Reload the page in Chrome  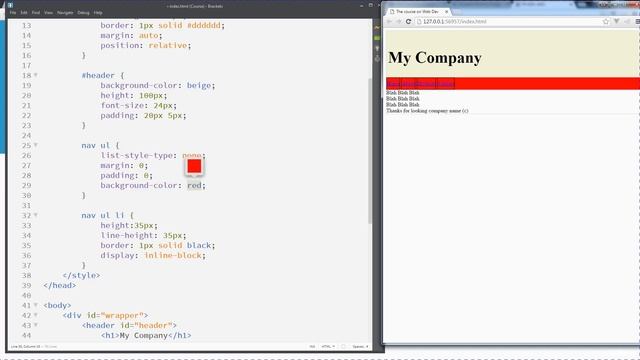pyautogui.click(x=408, y=22)
